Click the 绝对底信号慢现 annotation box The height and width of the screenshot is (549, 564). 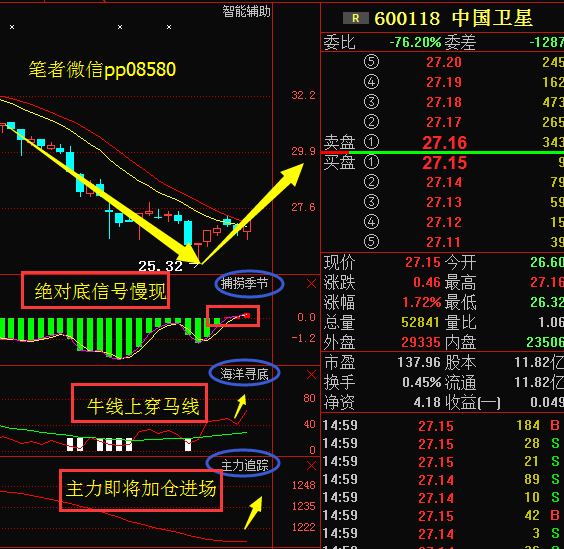point(95,291)
